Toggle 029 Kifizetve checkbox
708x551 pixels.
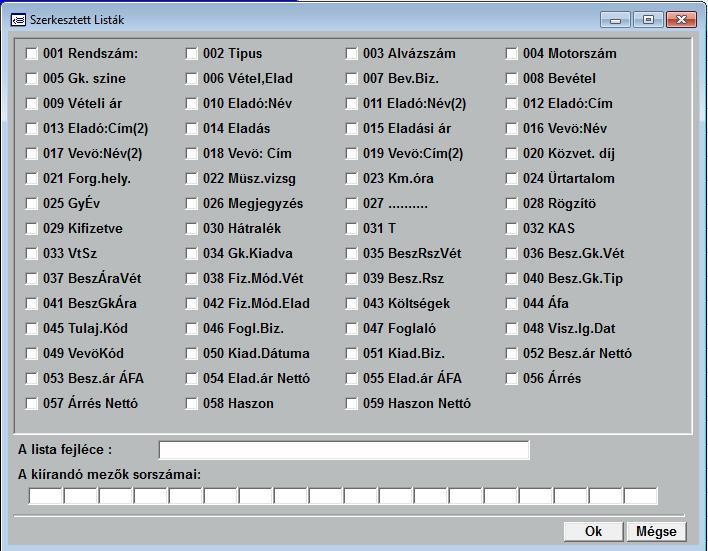(x=32, y=229)
